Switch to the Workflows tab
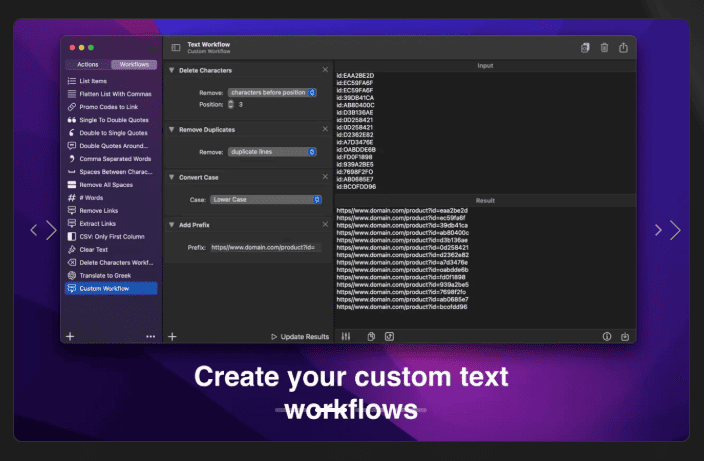This screenshot has width=704, height=461. tap(134, 64)
